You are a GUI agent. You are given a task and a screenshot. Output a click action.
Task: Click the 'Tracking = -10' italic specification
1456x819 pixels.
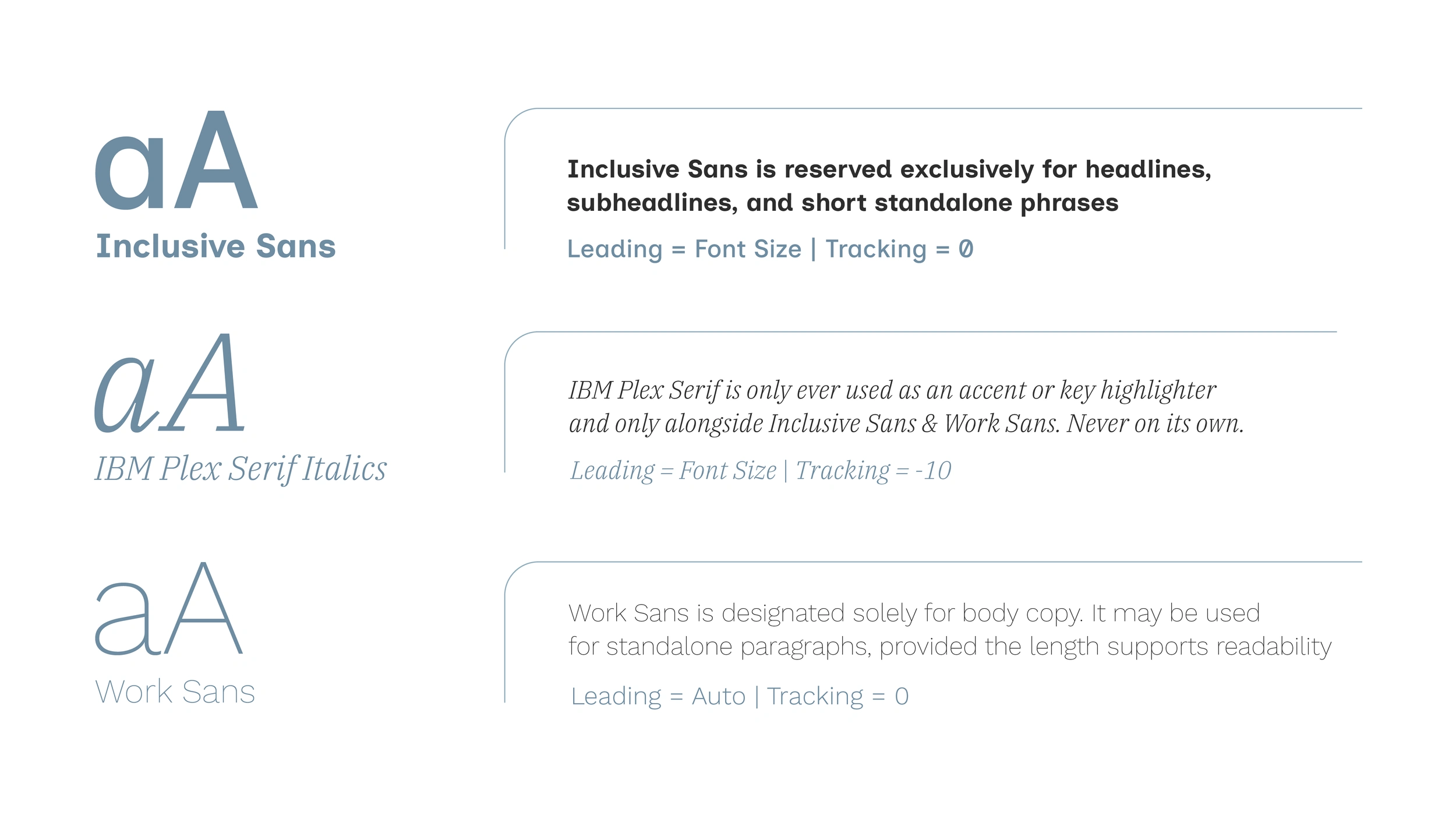(873, 471)
